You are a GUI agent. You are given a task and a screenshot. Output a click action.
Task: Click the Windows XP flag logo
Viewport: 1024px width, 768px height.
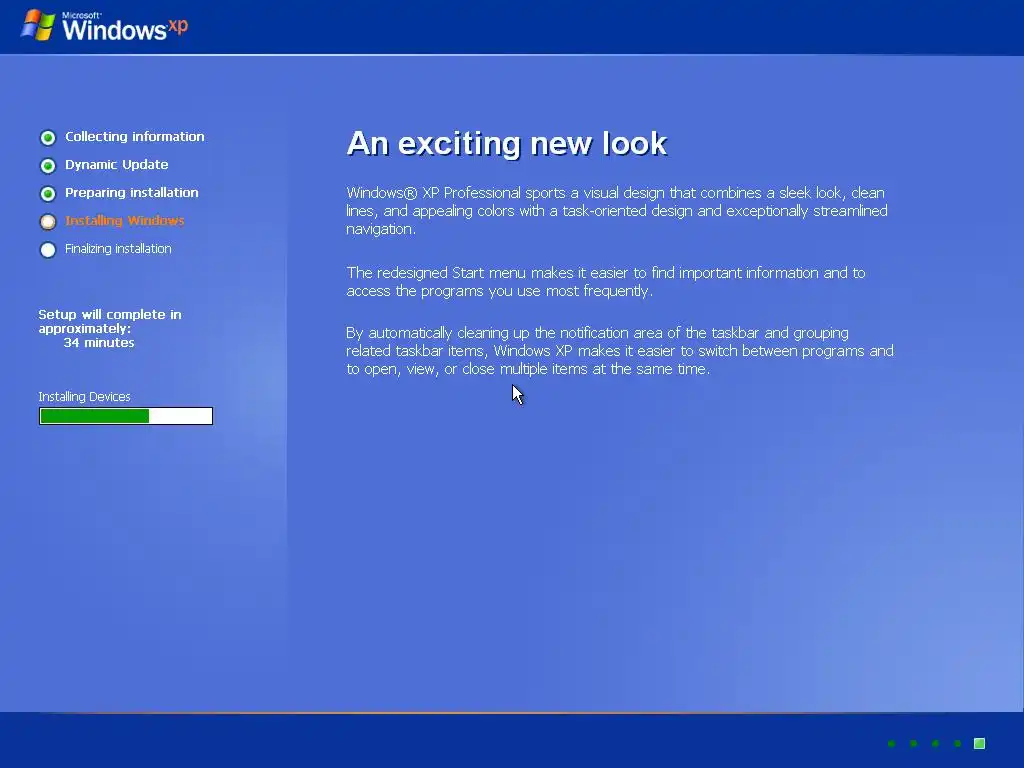[x=38, y=25]
